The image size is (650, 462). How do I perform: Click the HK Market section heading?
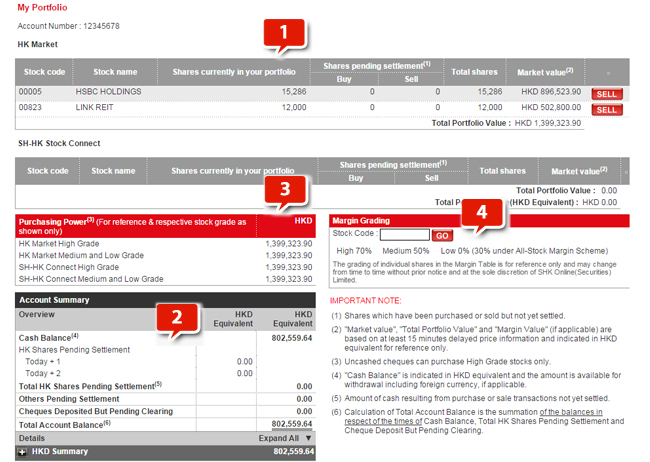[37, 44]
